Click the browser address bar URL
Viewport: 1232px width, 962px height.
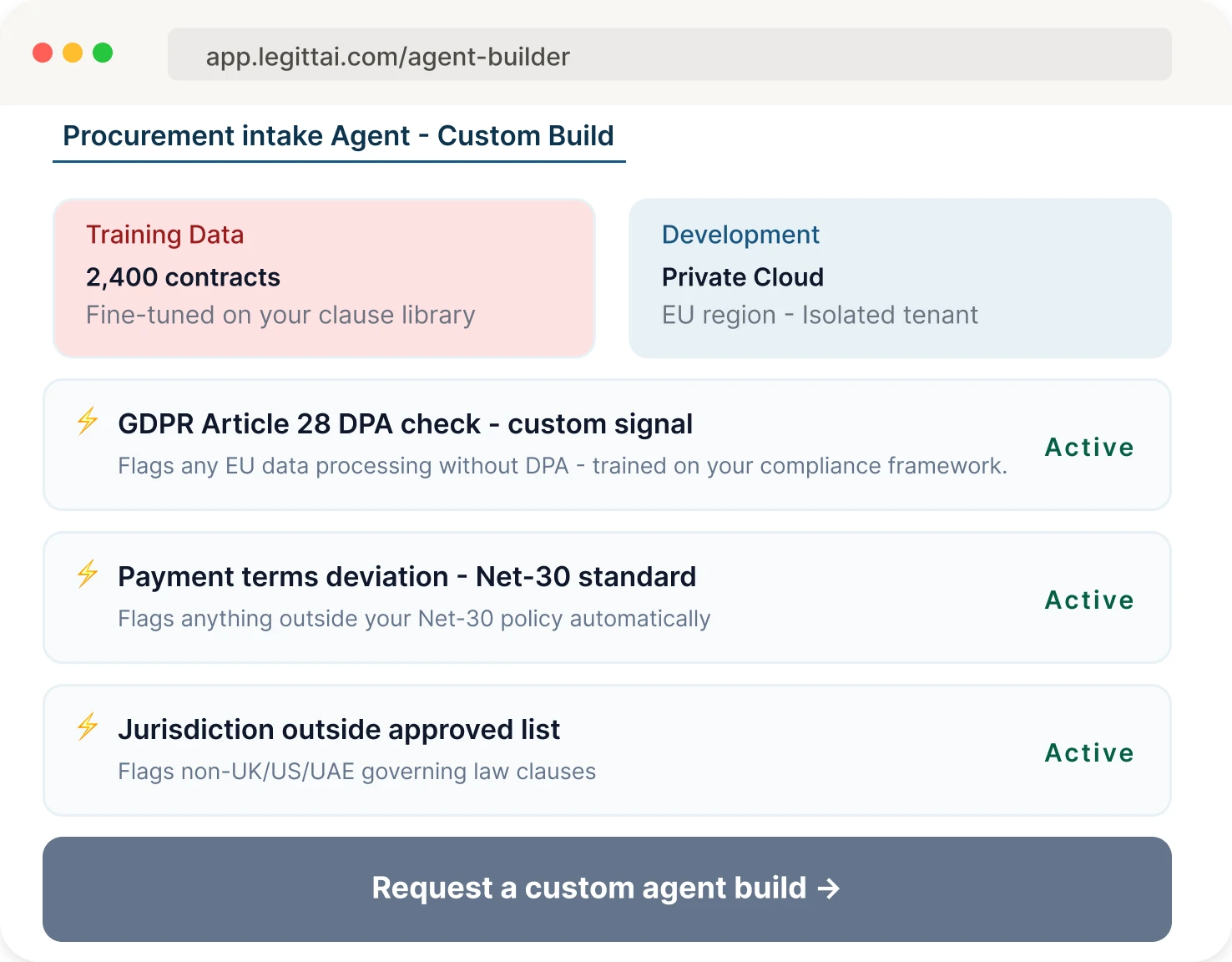pos(387,55)
